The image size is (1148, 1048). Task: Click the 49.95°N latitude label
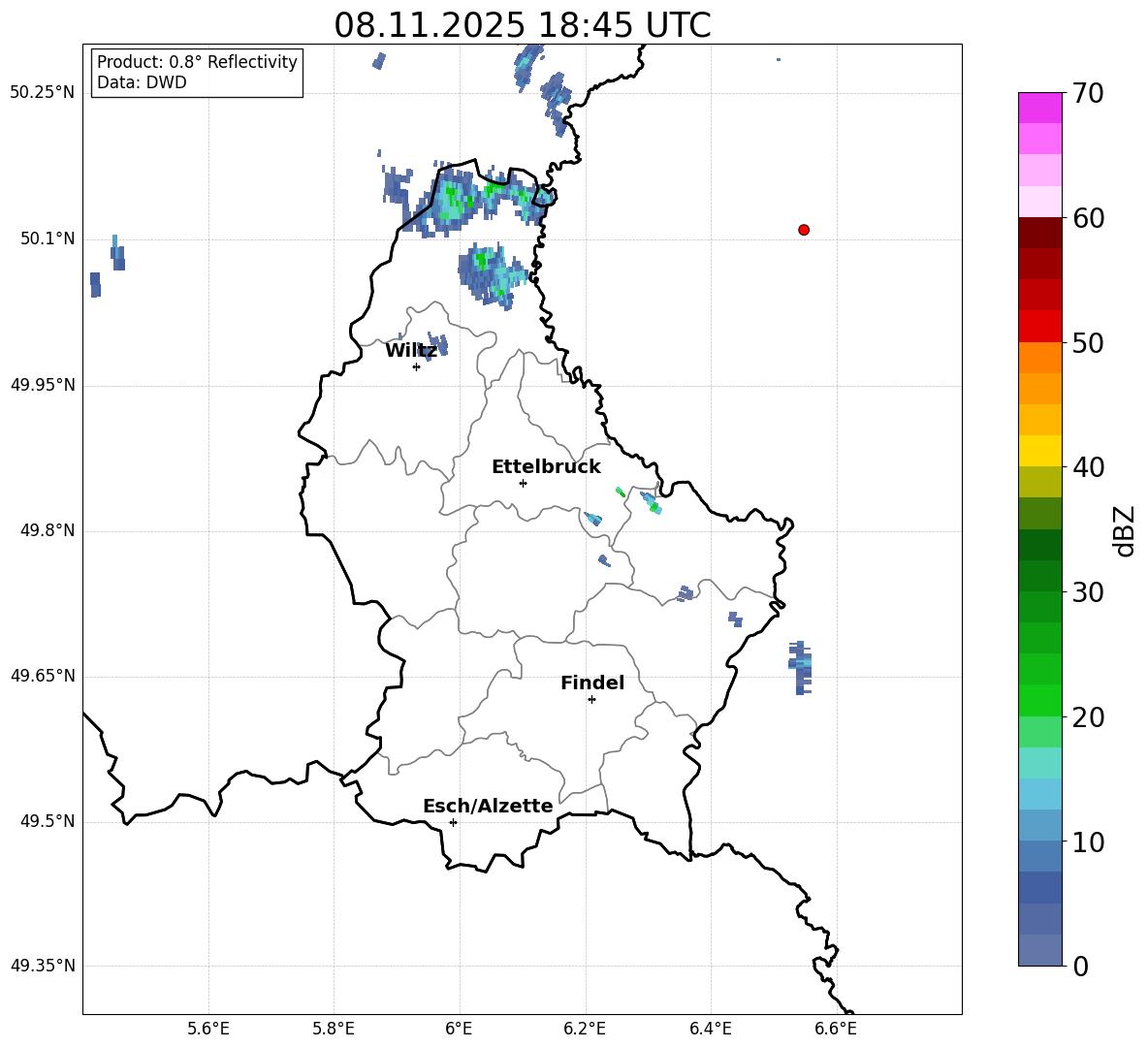[43, 385]
